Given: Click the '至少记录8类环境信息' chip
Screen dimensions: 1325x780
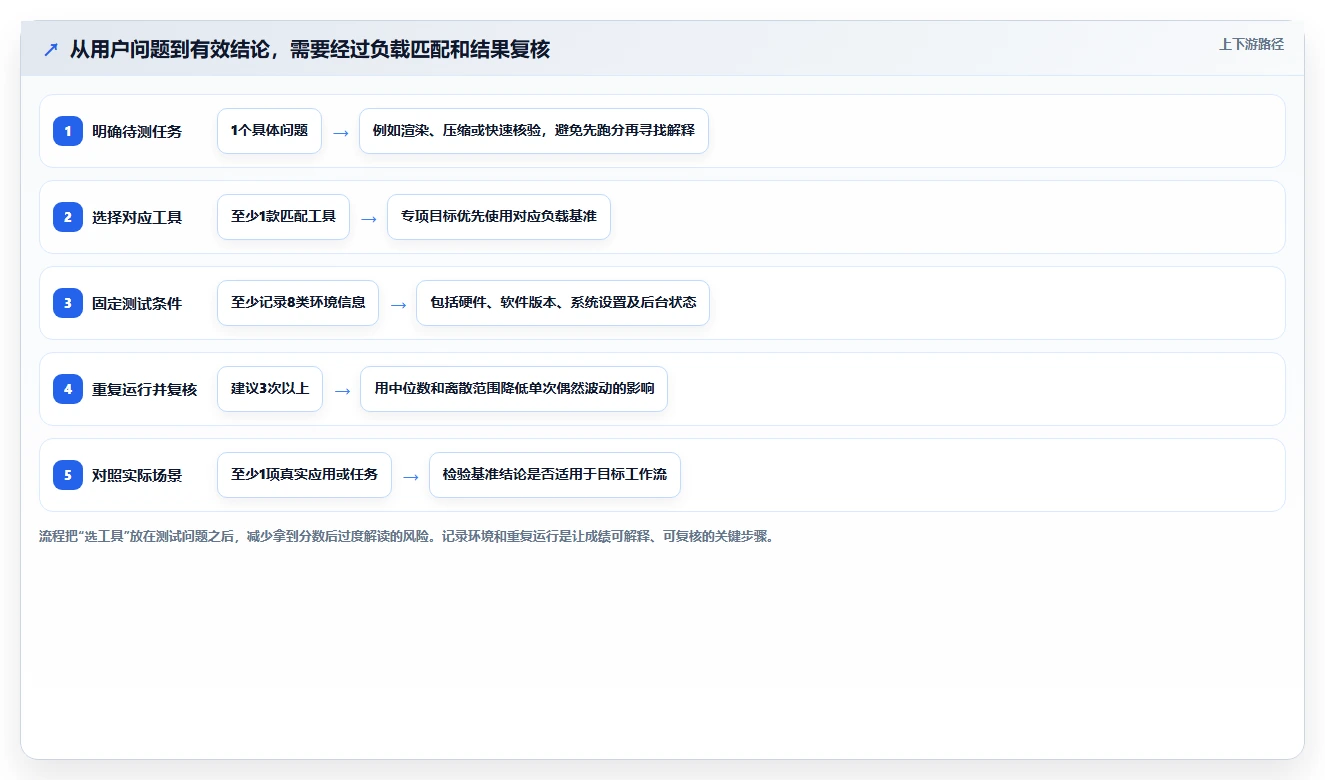Looking at the screenshot, I should pos(298,303).
